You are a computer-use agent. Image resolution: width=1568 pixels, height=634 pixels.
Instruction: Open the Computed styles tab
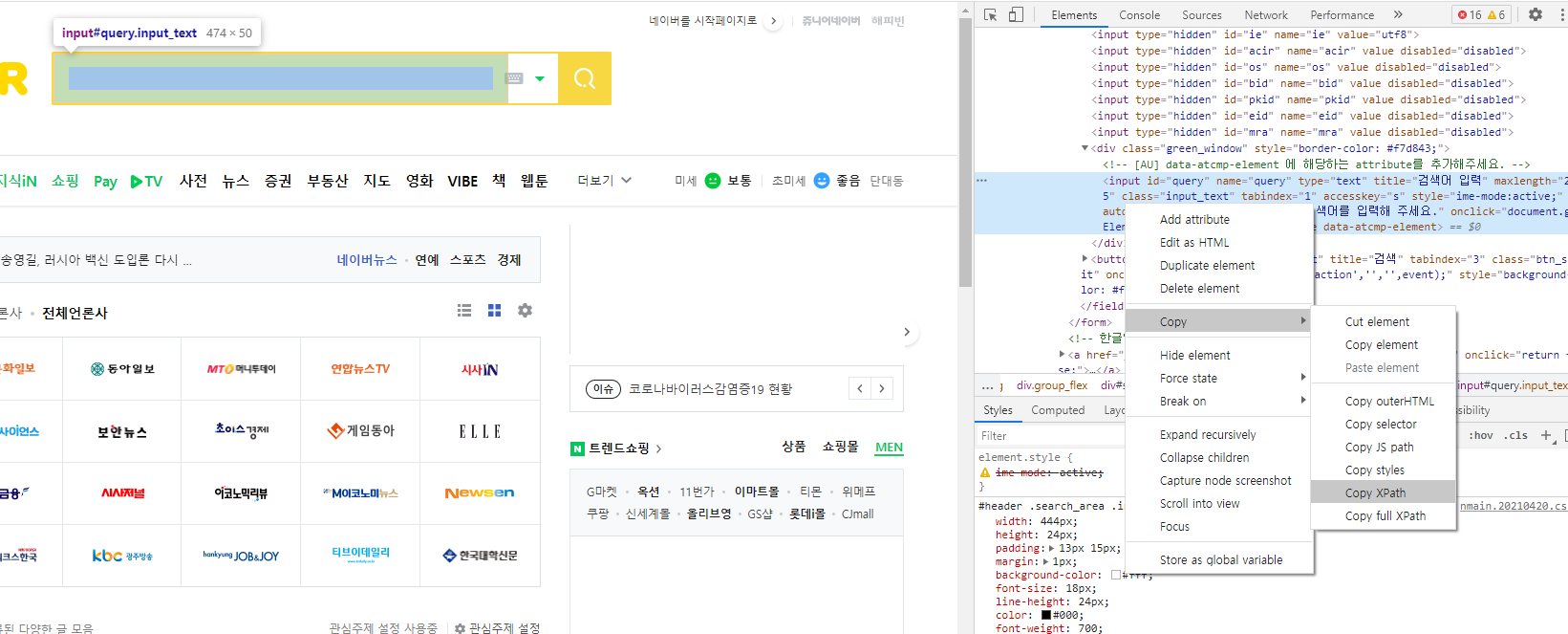(1058, 410)
